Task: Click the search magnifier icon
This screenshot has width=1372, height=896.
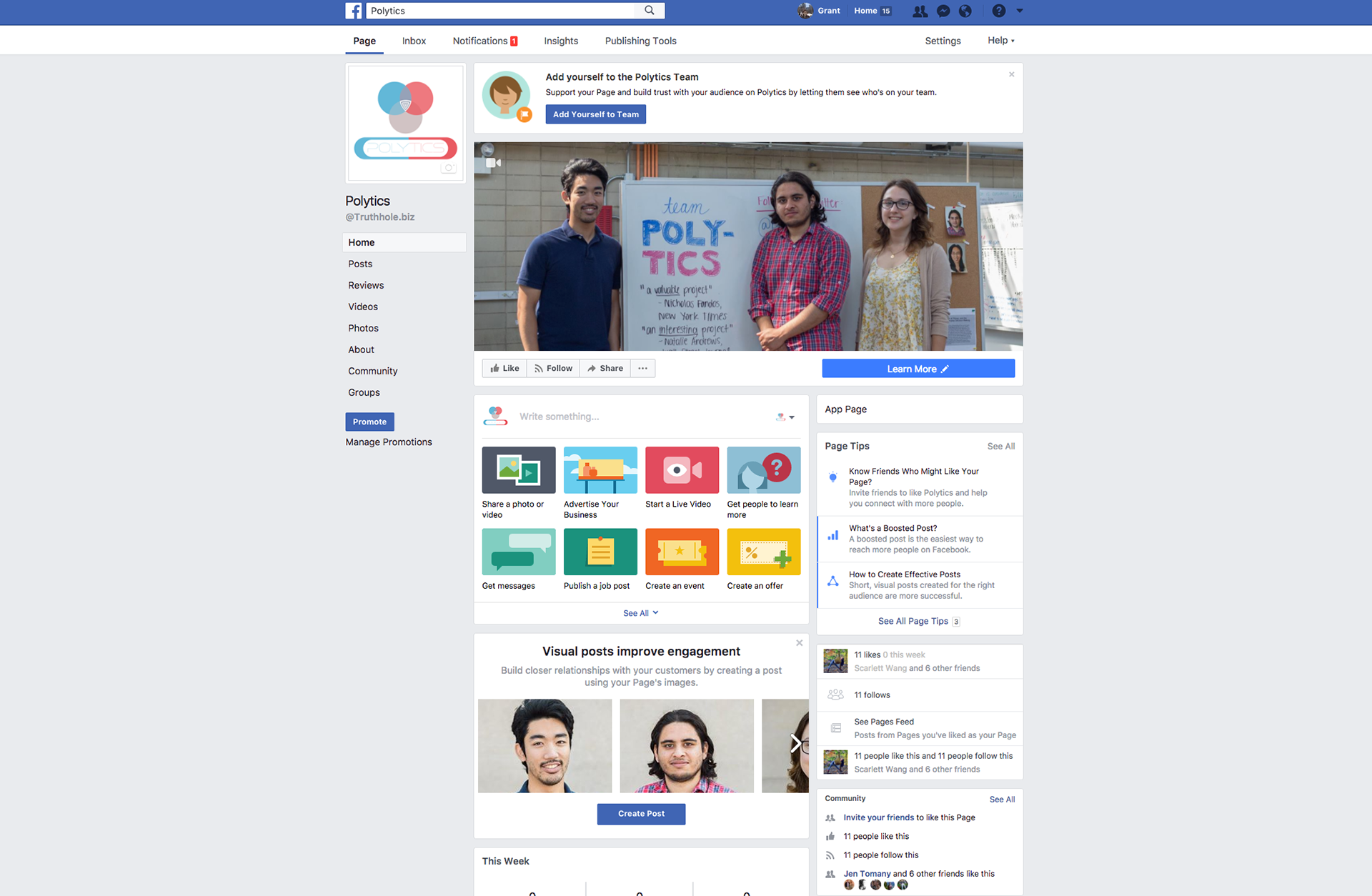Action: pyautogui.click(x=649, y=11)
